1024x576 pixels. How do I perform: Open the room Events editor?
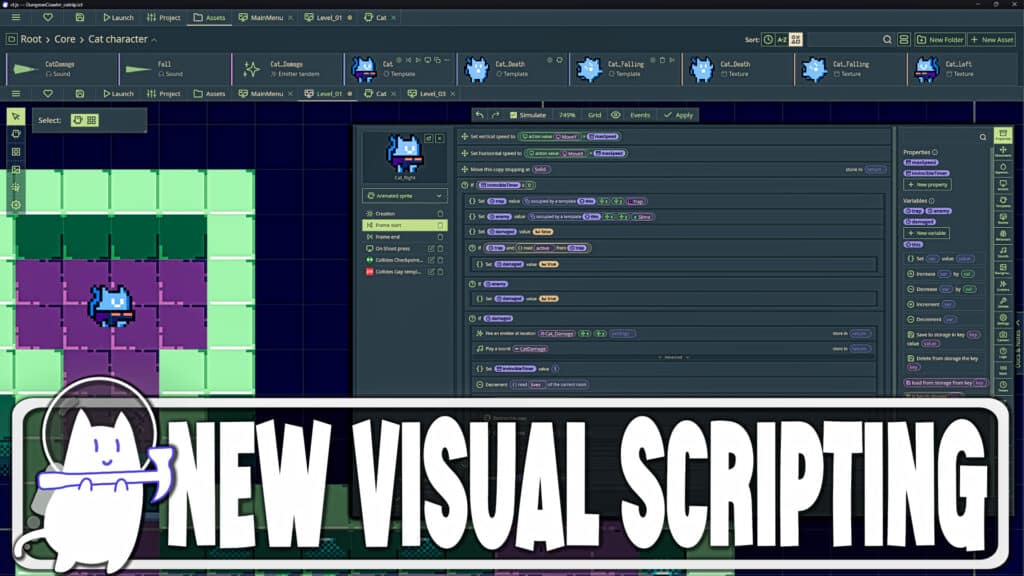coord(640,115)
